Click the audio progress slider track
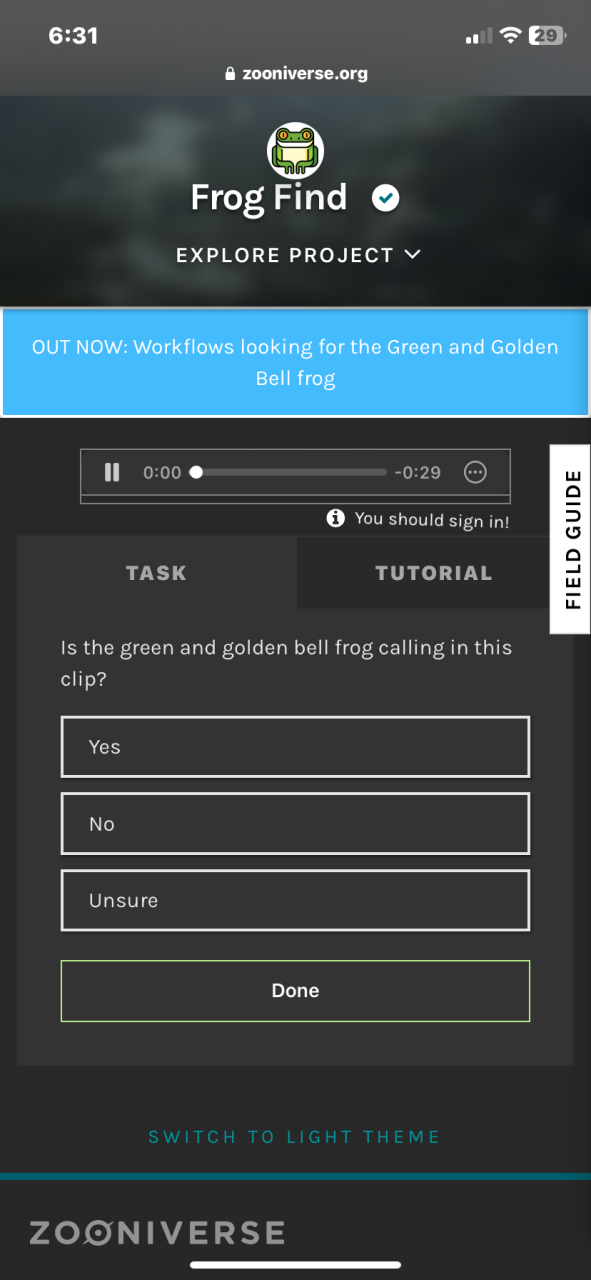Screen dimensions: 591x1280 [x=290, y=472]
